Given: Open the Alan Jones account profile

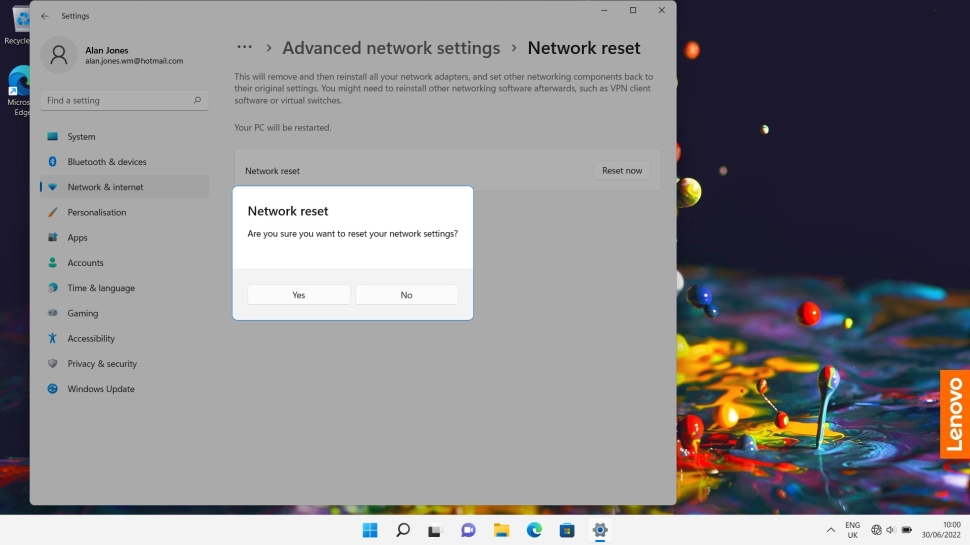Looking at the screenshot, I should click(113, 55).
